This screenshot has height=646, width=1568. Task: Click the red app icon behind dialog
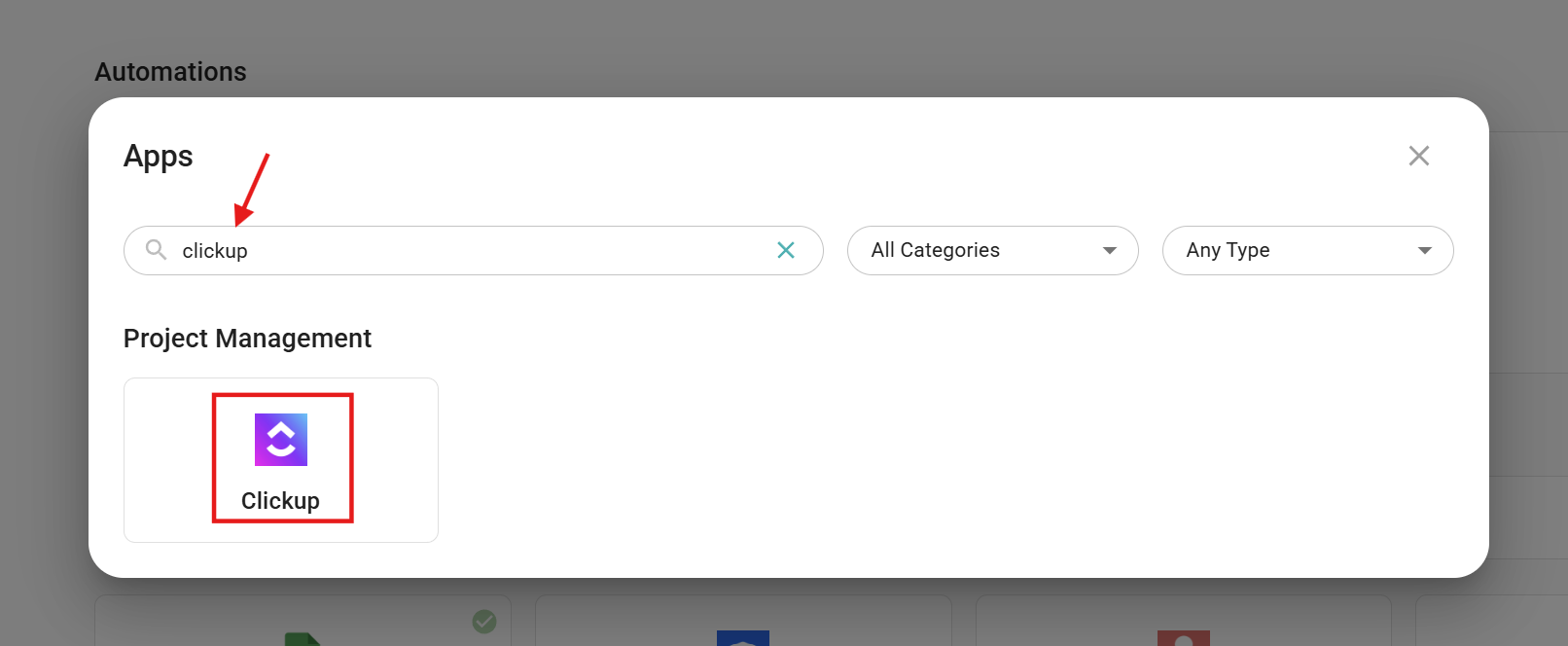pos(1183,637)
